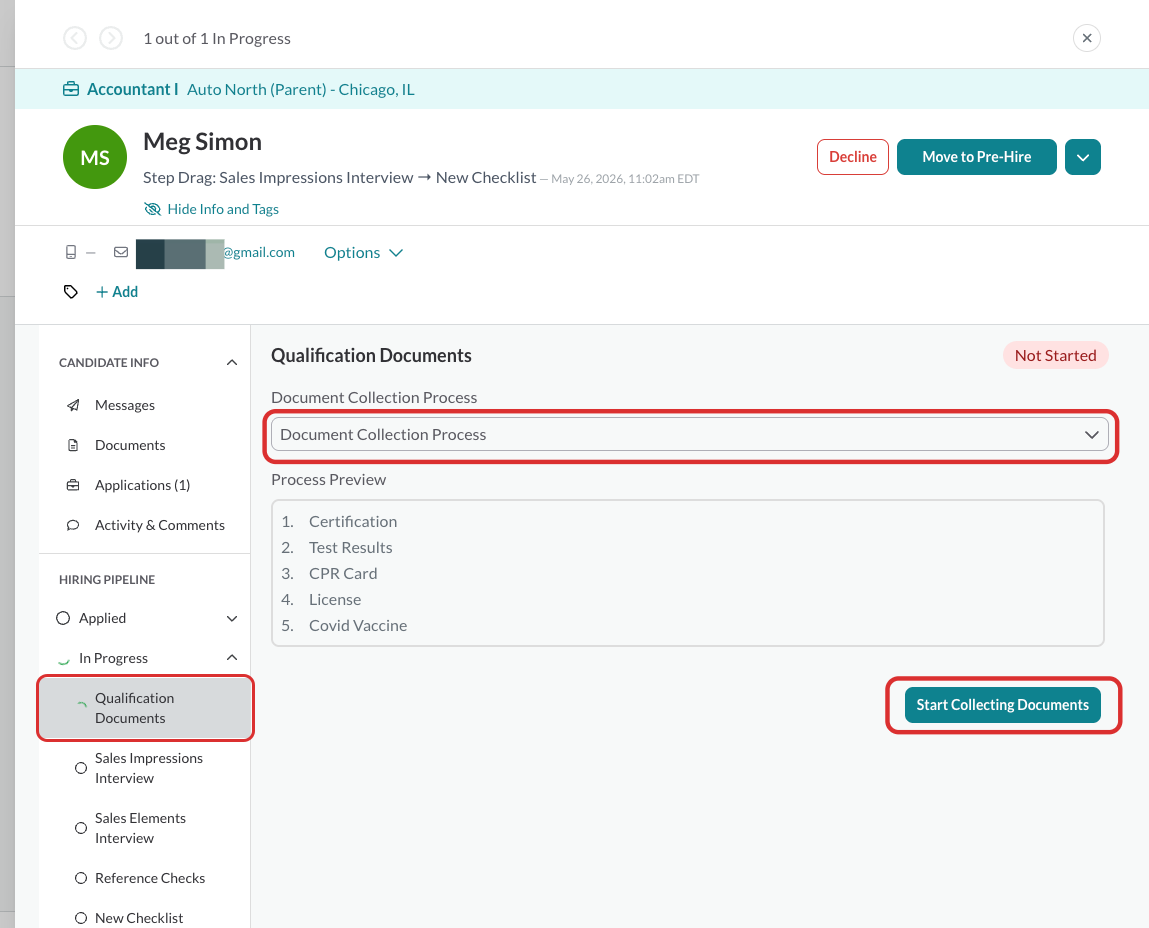This screenshot has height=928, width=1149.
Task: Click Move to Pre-Hire button
Action: [977, 157]
